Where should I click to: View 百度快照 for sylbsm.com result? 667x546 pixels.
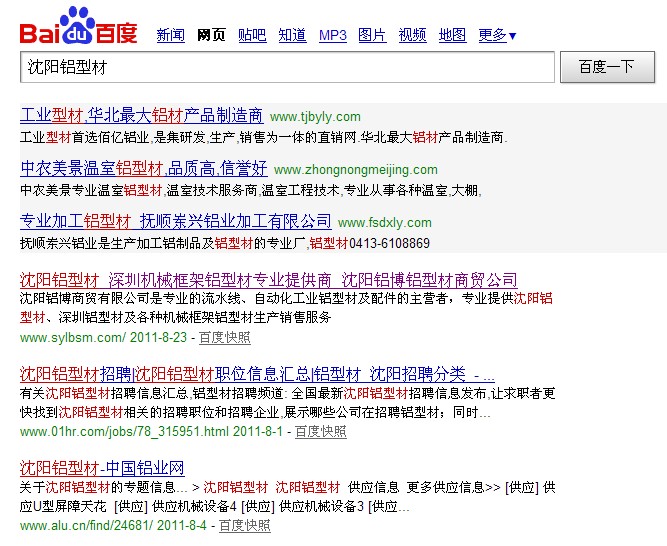pos(225,337)
